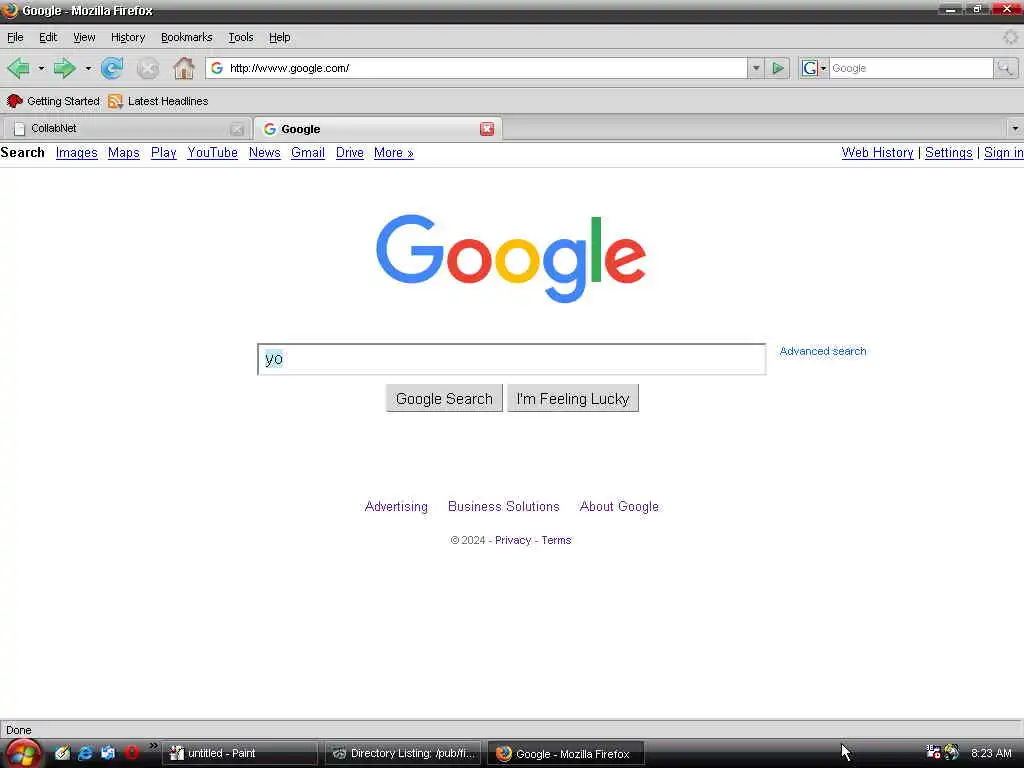Image resolution: width=1024 pixels, height=768 pixels.
Task: Open the Business Solutions footer link
Action: click(504, 507)
